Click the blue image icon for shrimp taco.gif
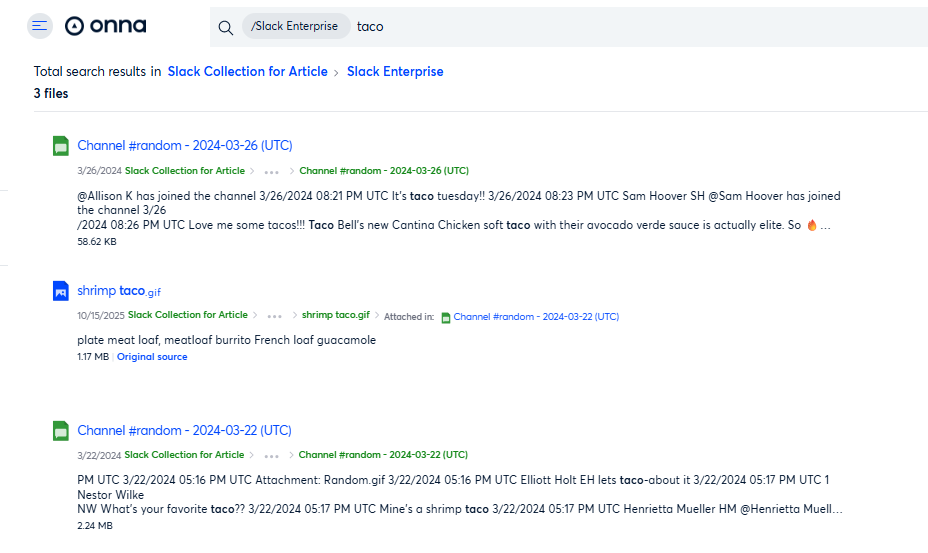The width and height of the screenshot is (928, 553). click(x=61, y=291)
